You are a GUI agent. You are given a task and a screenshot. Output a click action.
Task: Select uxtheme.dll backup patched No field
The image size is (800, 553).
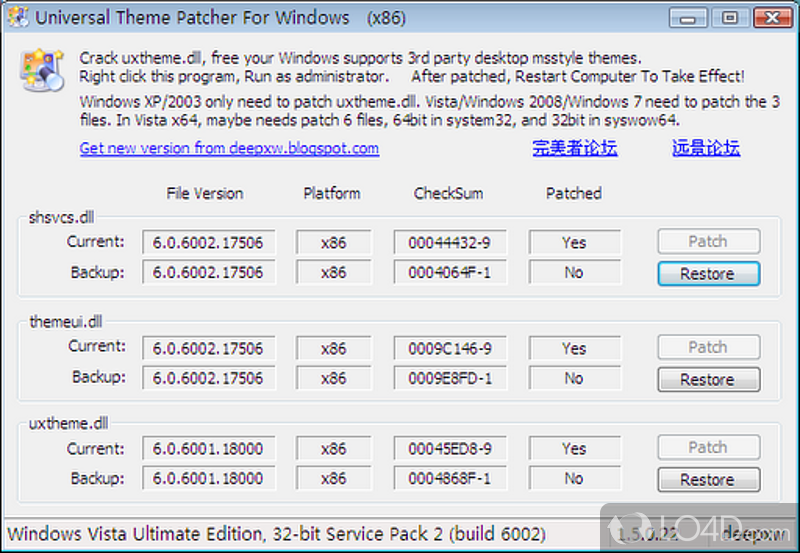tap(575, 478)
